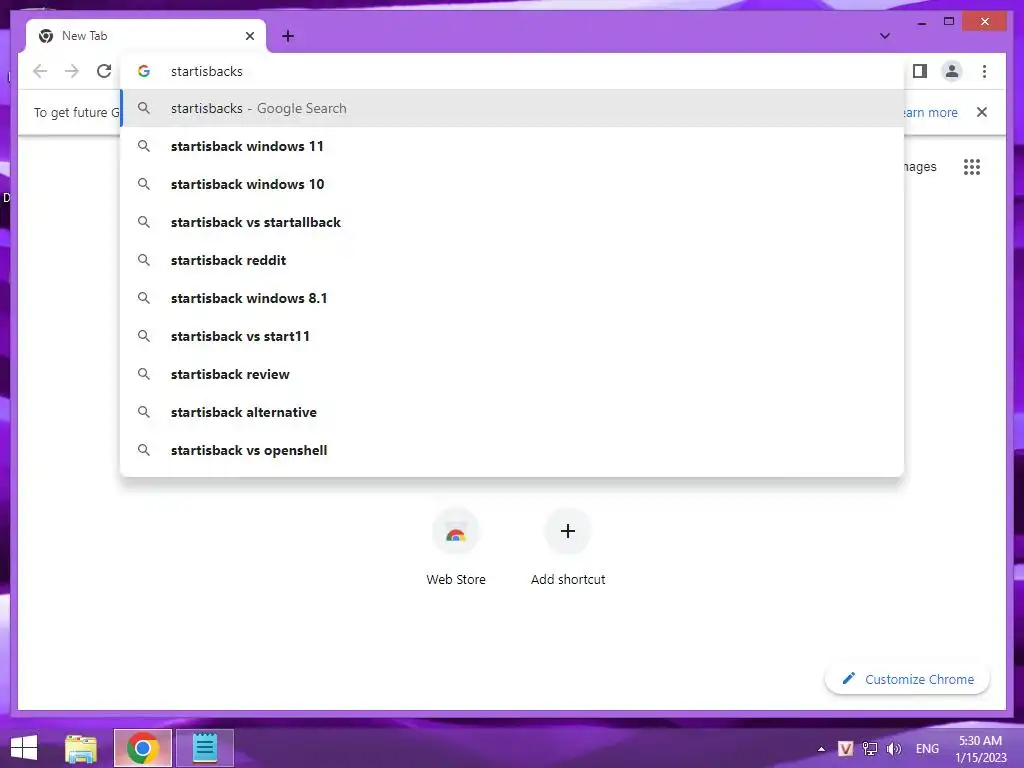
Task: Open the Web Store shortcut
Action: (456, 547)
